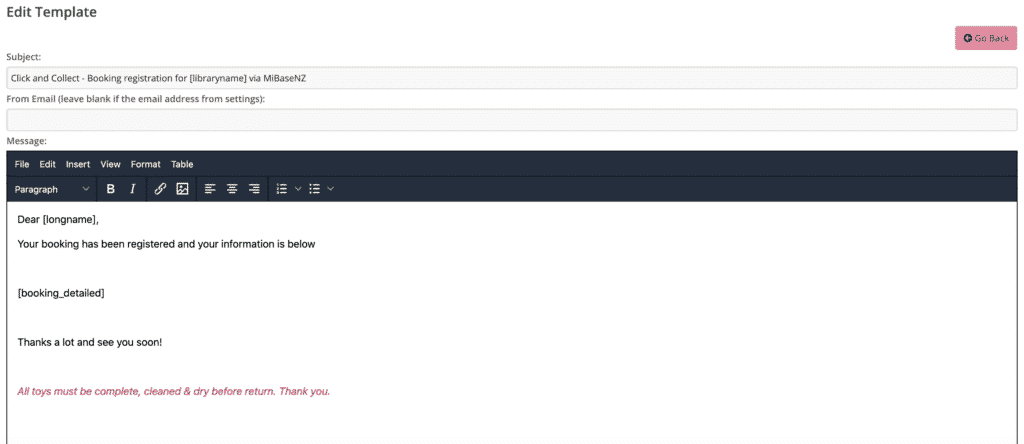The image size is (1024, 444).
Task: Insert a link with the chain icon
Action: point(160,189)
